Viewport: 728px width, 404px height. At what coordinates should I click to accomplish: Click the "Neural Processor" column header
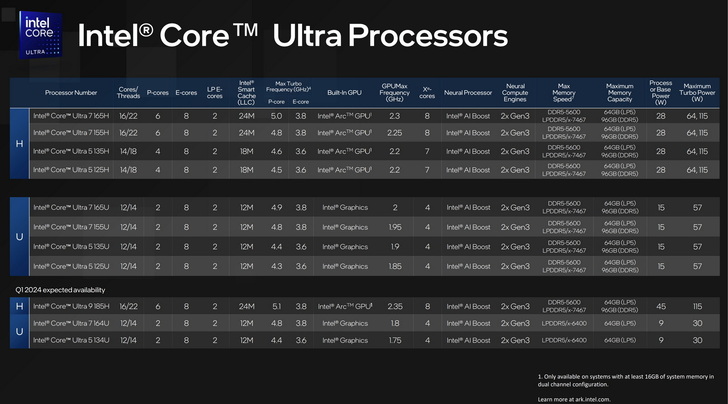(468, 93)
